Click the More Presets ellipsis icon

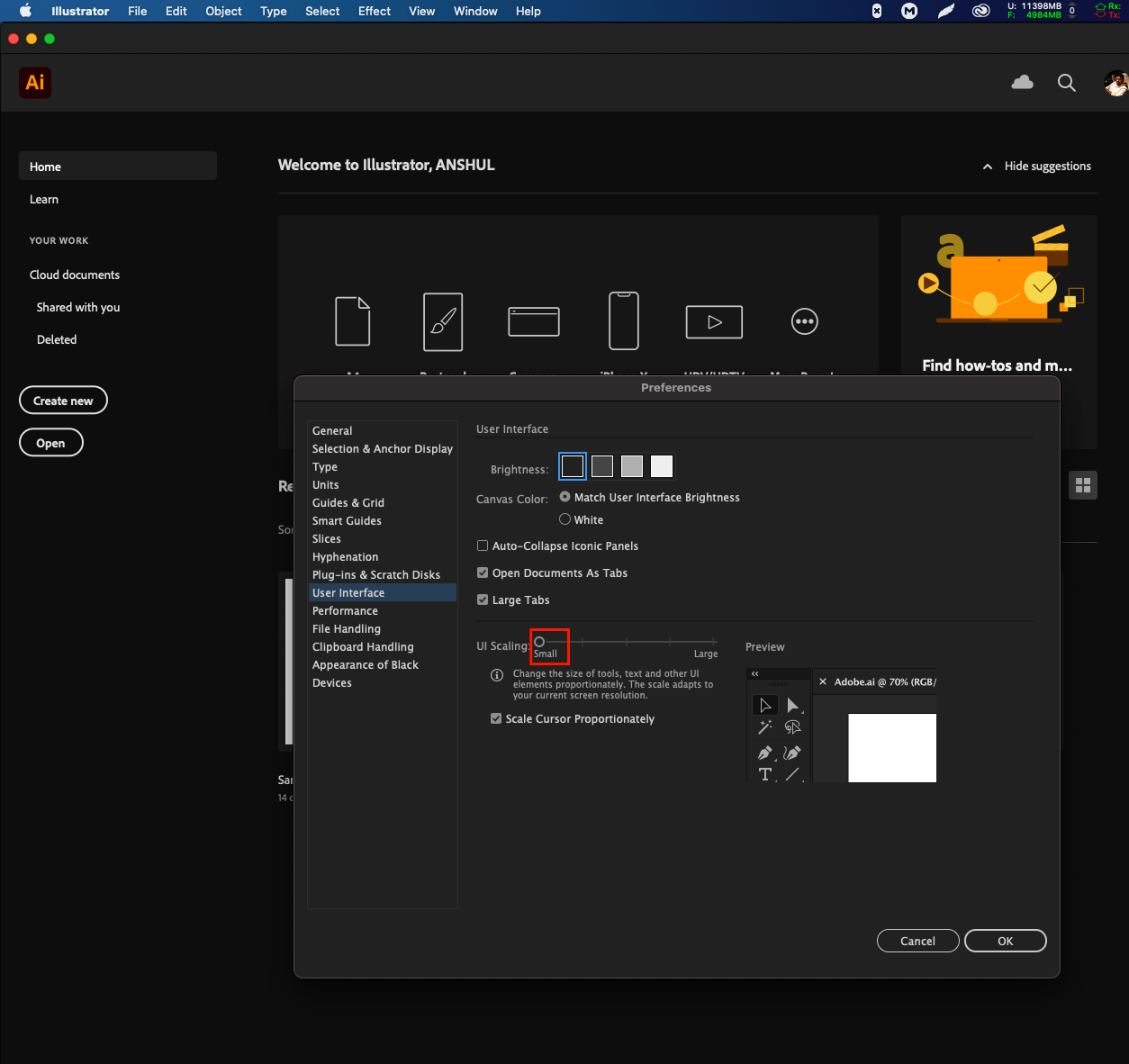point(804,321)
